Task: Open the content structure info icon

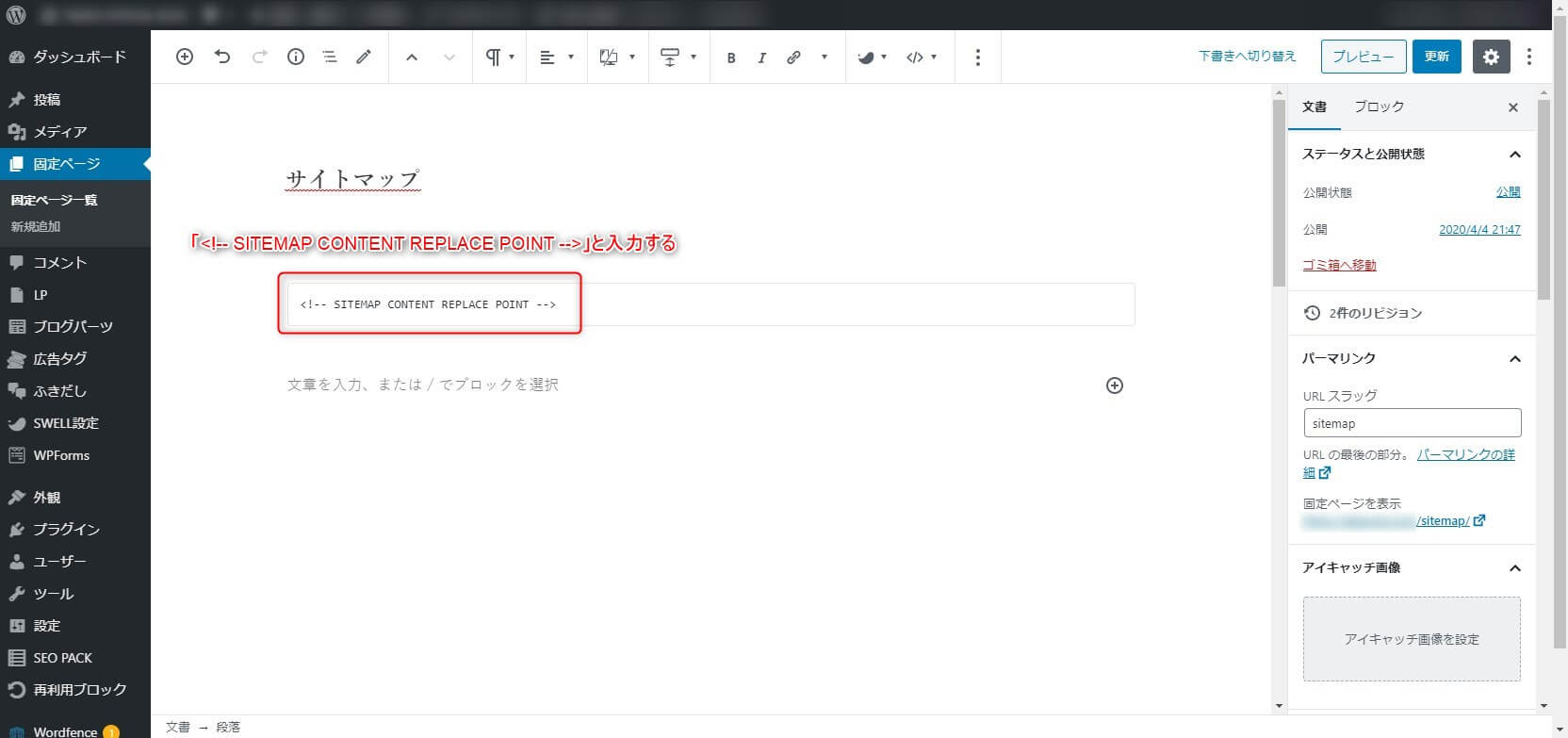Action: tap(296, 57)
